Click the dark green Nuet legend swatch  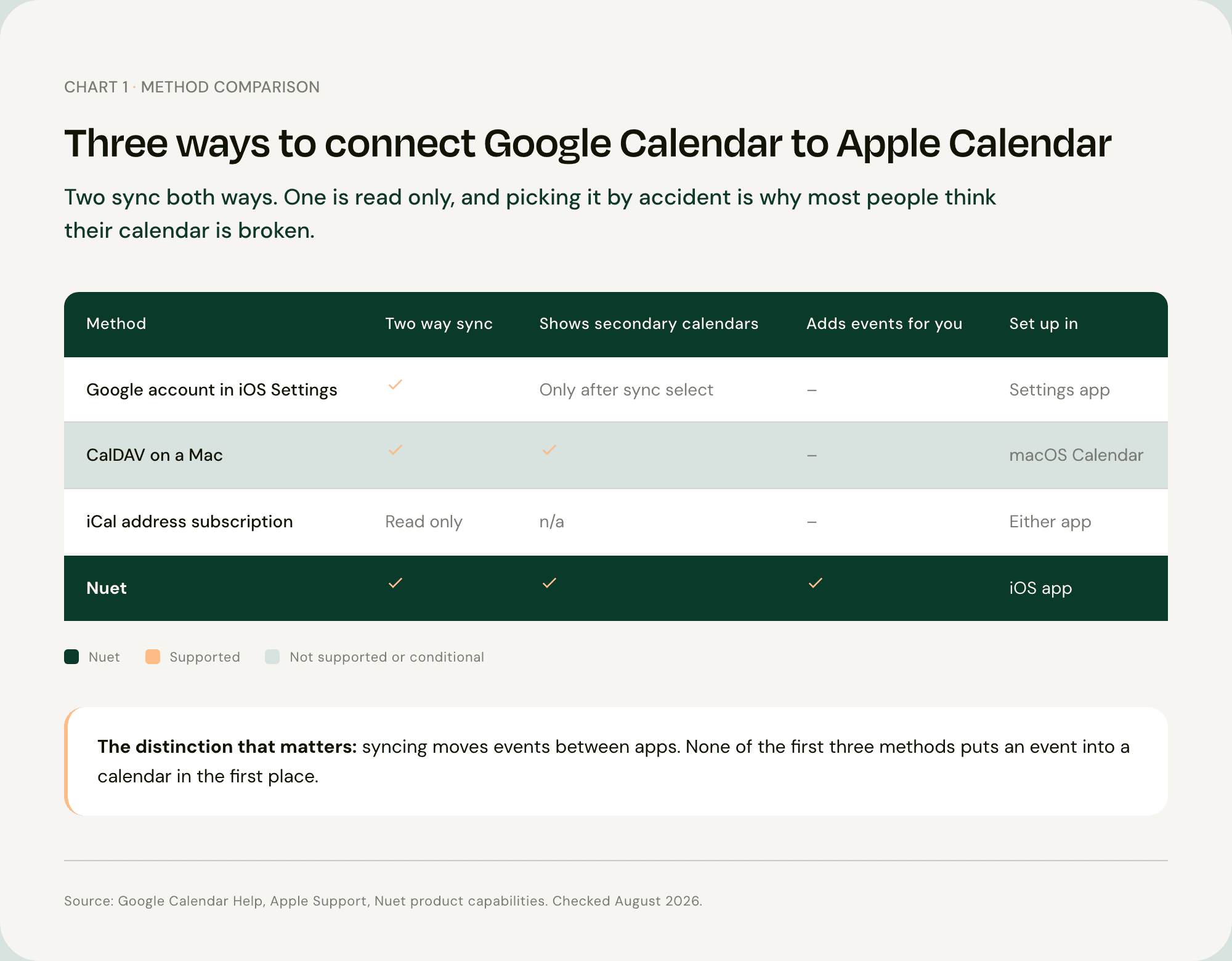pyautogui.click(x=71, y=657)
